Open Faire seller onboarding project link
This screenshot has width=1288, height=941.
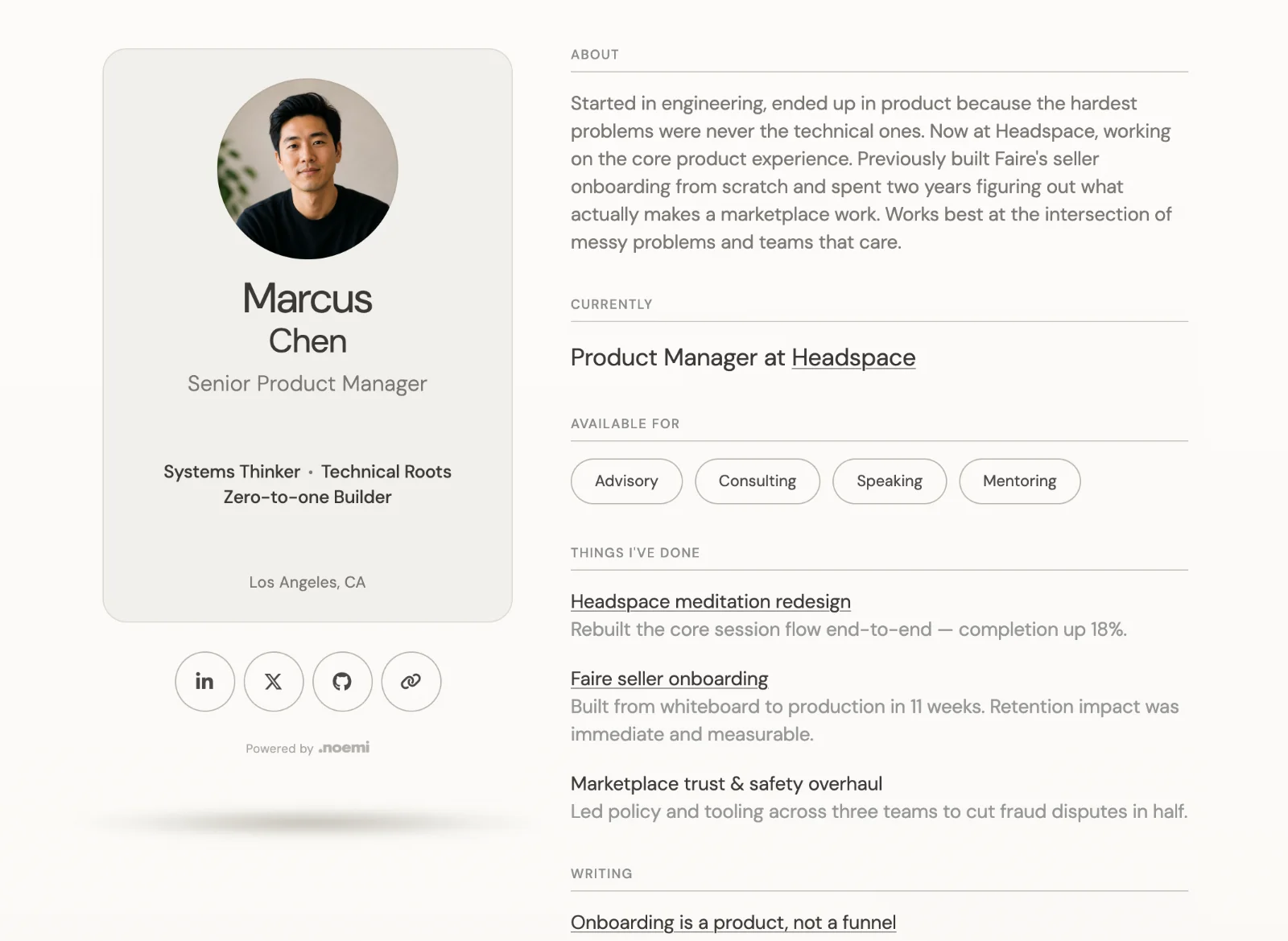[x=670, y=679]
